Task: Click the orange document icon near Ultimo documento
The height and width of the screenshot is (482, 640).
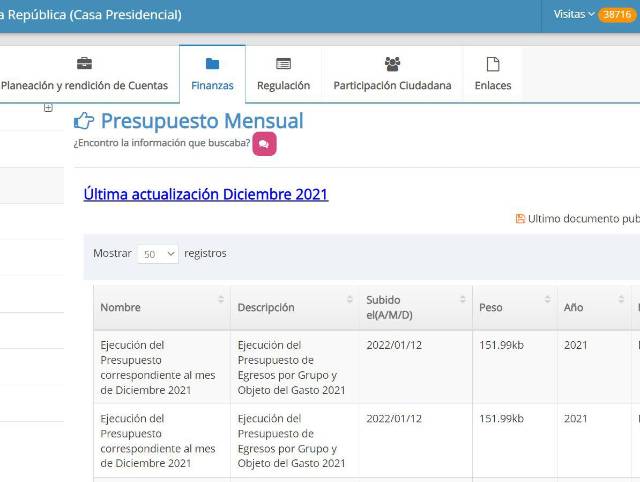Action: (520, 218)
